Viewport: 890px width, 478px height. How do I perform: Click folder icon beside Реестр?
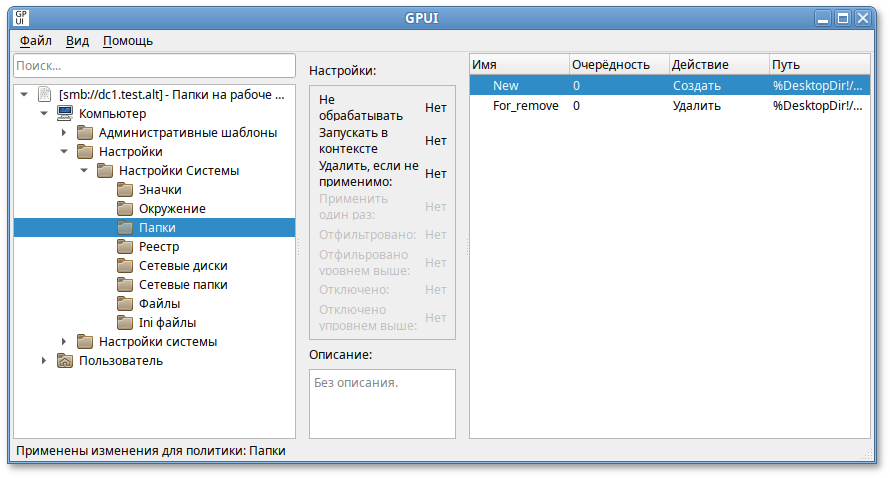(x=125, y=247)
